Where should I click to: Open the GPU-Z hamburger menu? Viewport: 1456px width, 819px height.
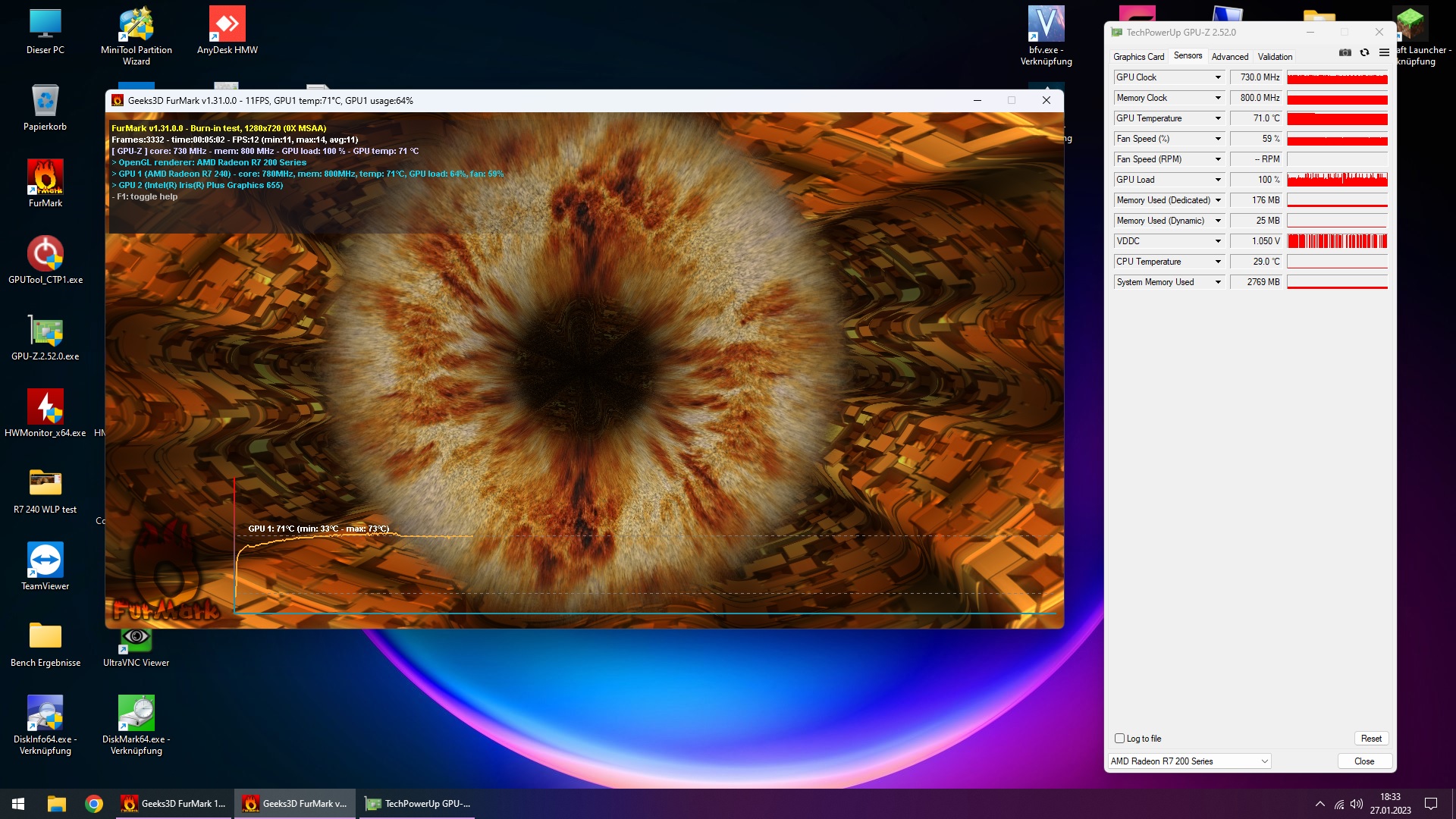point(1384,53)
